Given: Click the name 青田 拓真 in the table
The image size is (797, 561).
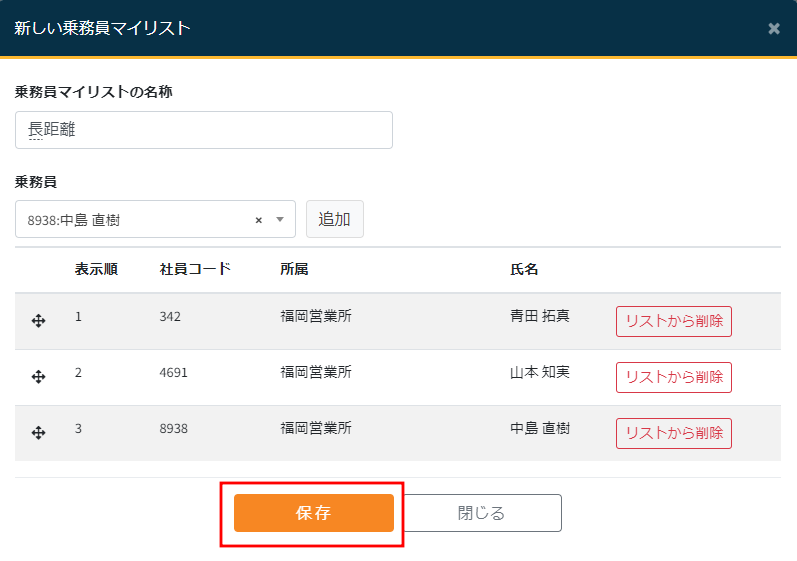Looking at the screenshot, I should pyautogui.click(x=540, y=316).
